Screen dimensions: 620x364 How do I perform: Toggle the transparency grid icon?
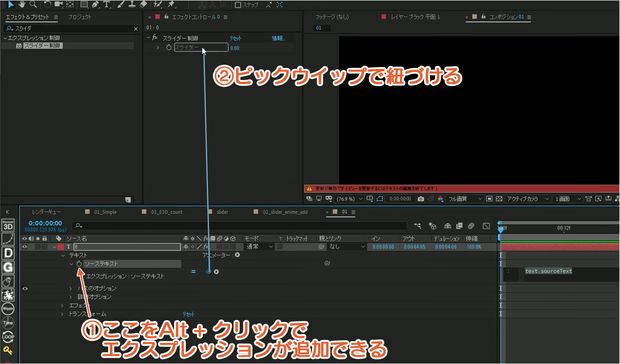499,199
